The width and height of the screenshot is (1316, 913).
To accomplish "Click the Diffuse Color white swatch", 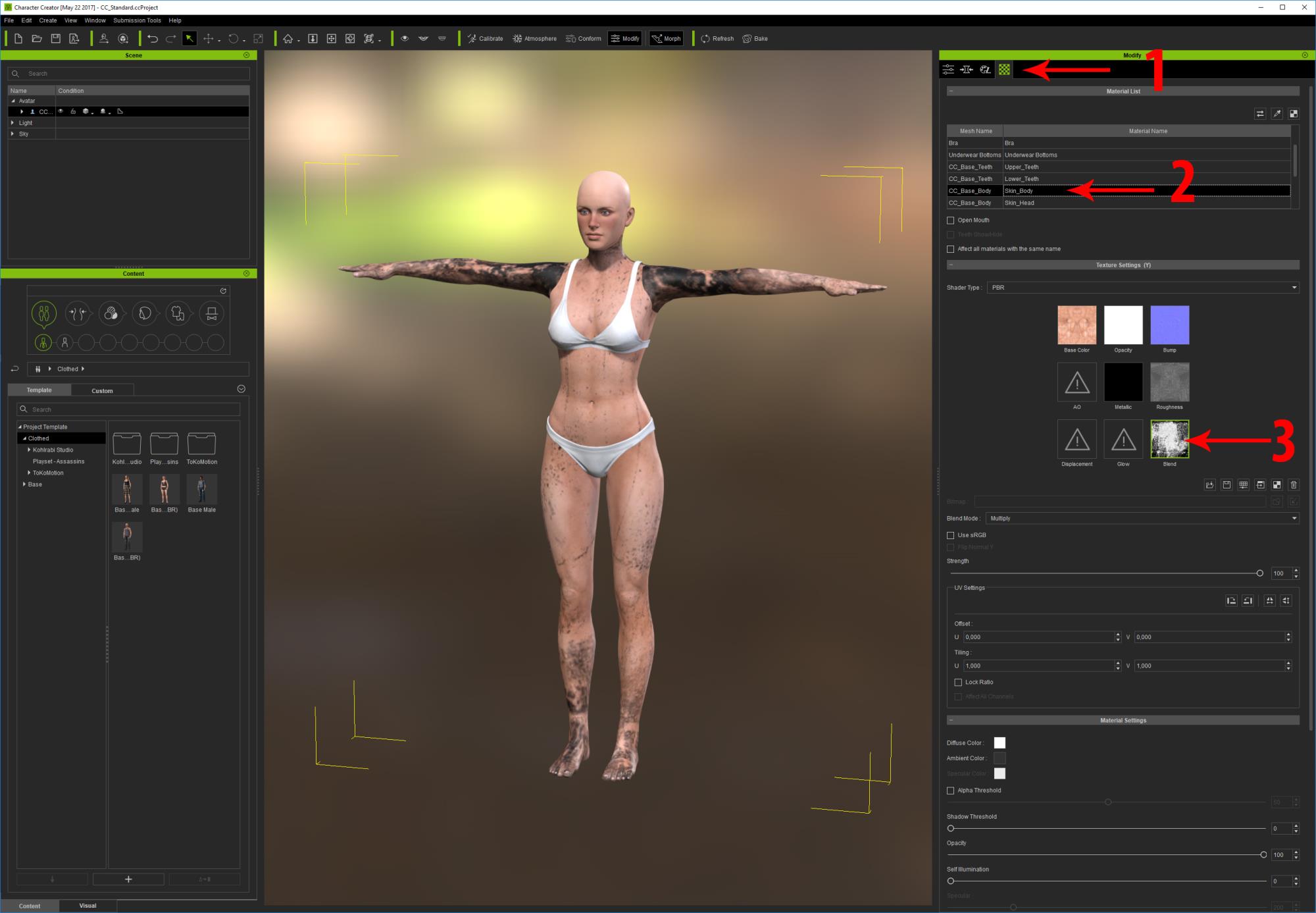I will click(1000, 743).
